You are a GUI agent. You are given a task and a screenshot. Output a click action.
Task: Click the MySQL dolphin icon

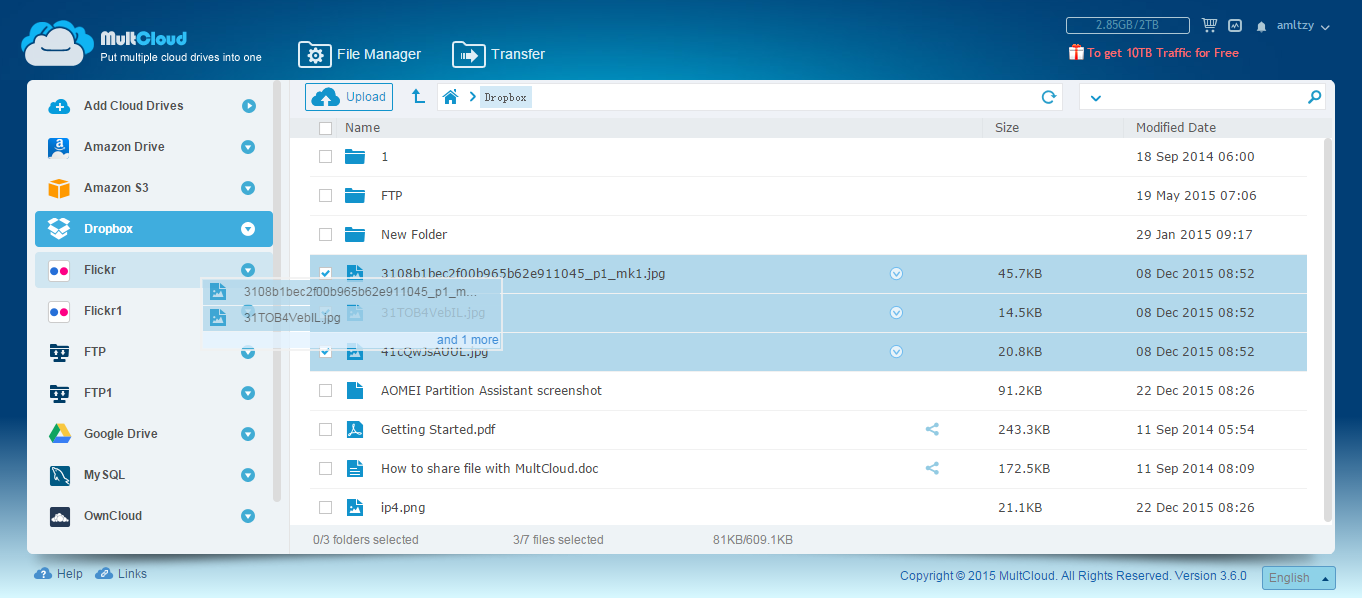click(59, 475)
